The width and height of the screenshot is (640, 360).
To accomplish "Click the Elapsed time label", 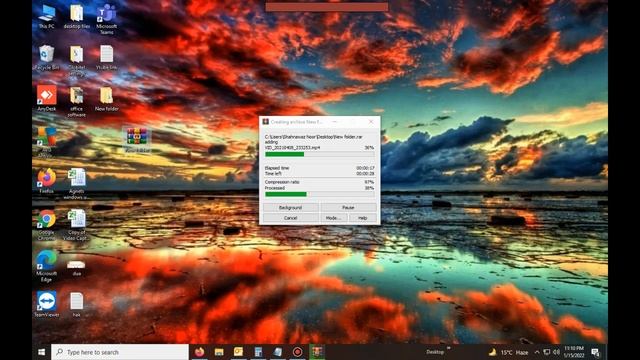I will click(277, 168).
